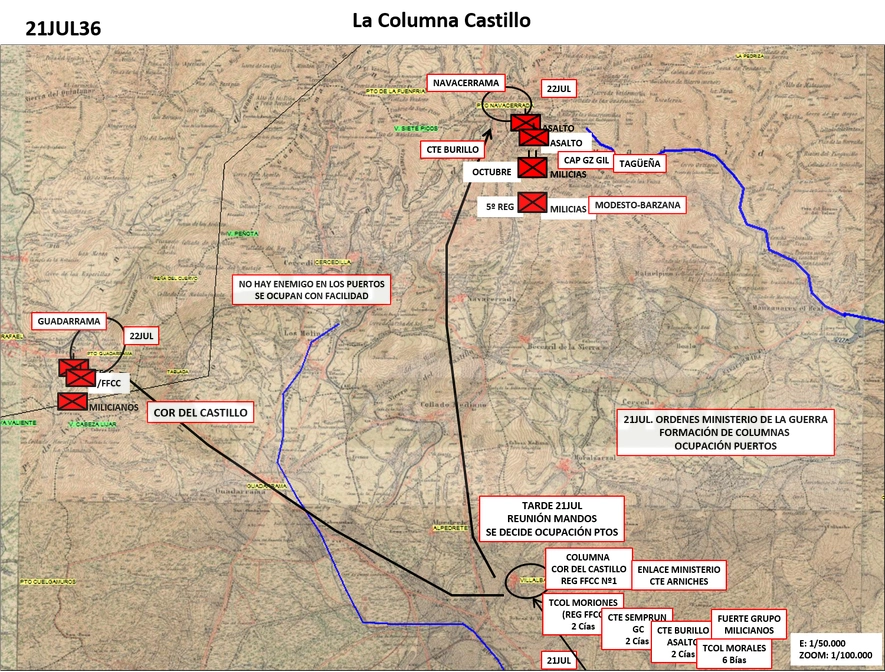
Task: Click the red unit symbol beside 5º REG
Action: coord(532,203)
